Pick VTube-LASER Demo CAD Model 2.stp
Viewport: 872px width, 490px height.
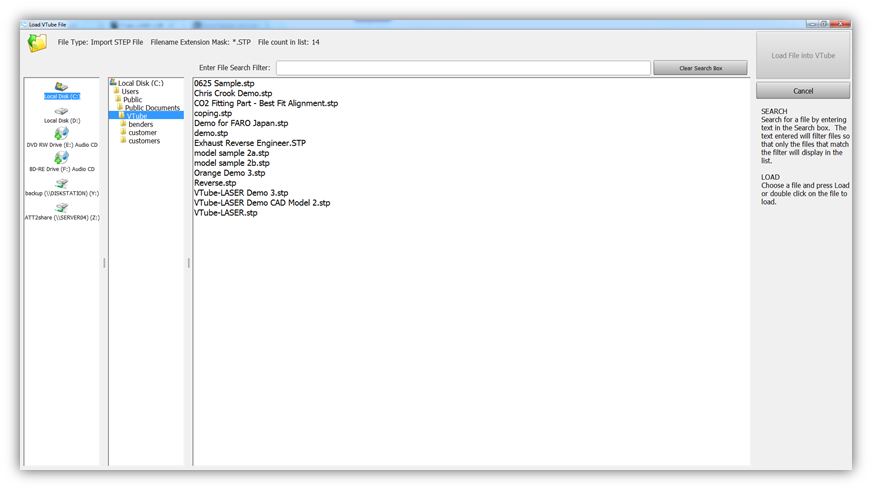262,203
